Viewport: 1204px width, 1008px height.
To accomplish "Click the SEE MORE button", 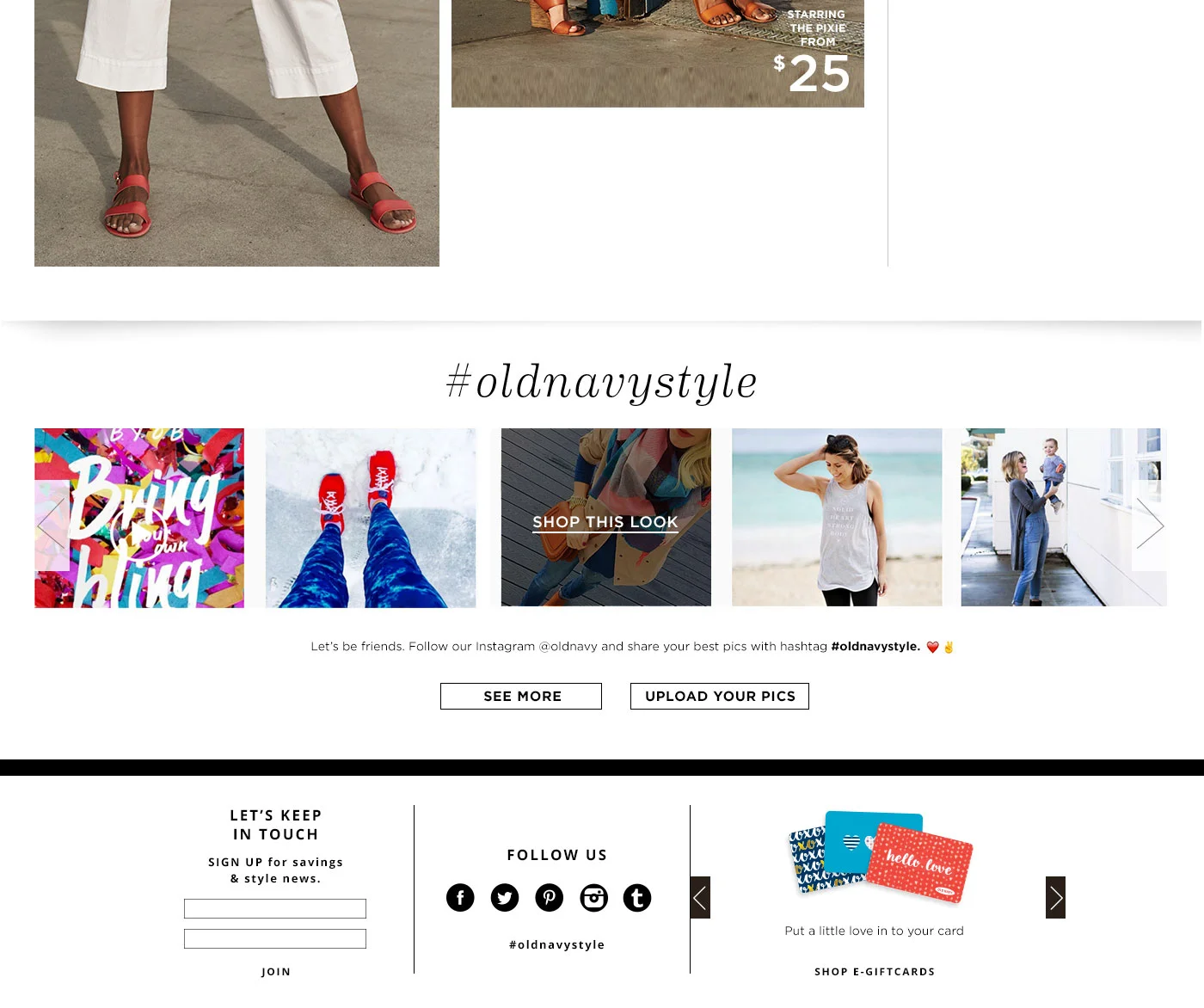I will pos(521,697).
